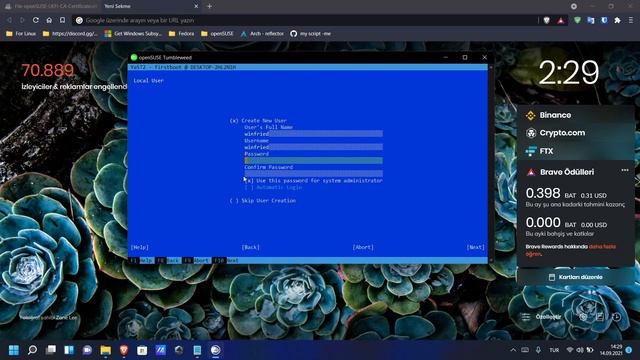Click the User's Full Name field
Viewport: 640px width, 360px height.
[313, 134]
